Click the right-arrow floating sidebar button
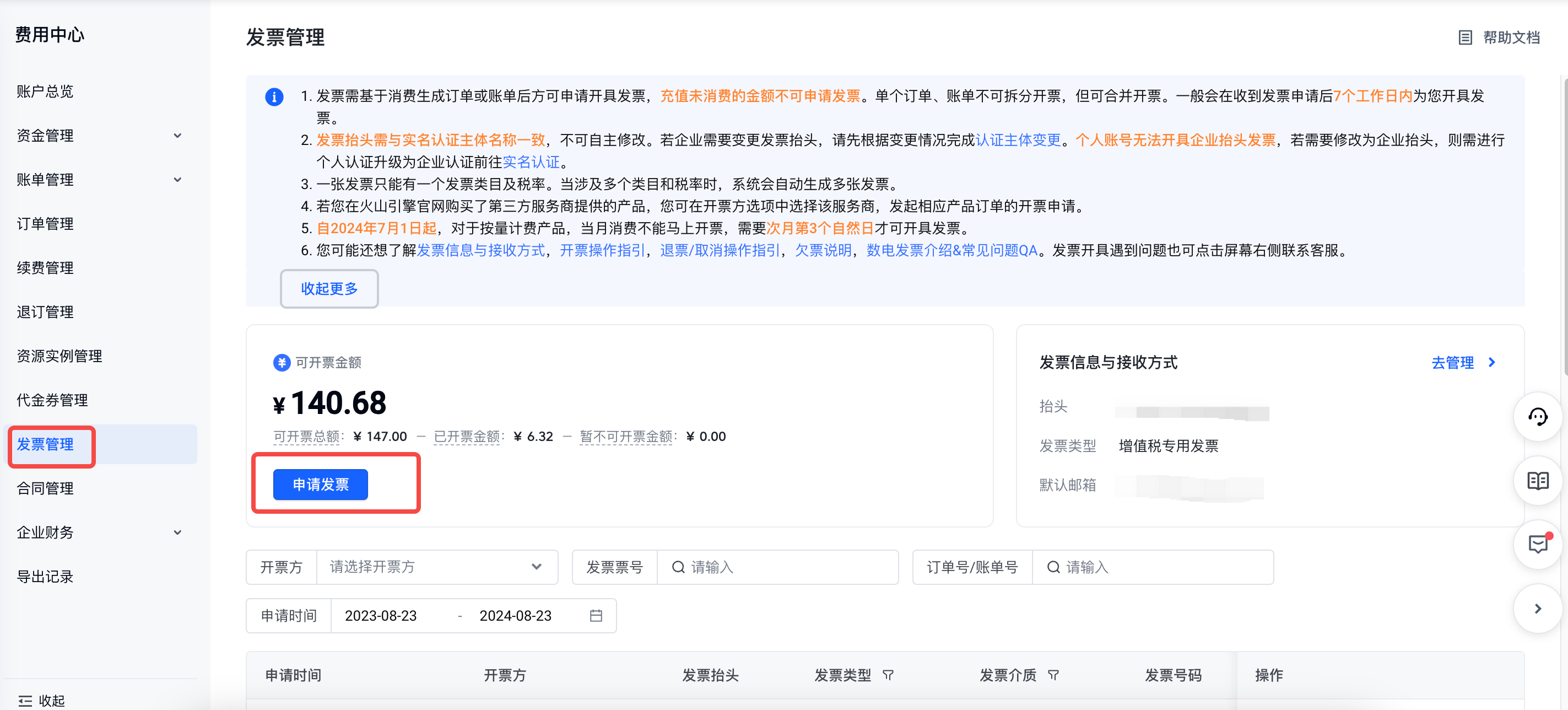The height and width of the screenshot is (710, 1568). pyautogui.click(x=1537, y=609)
